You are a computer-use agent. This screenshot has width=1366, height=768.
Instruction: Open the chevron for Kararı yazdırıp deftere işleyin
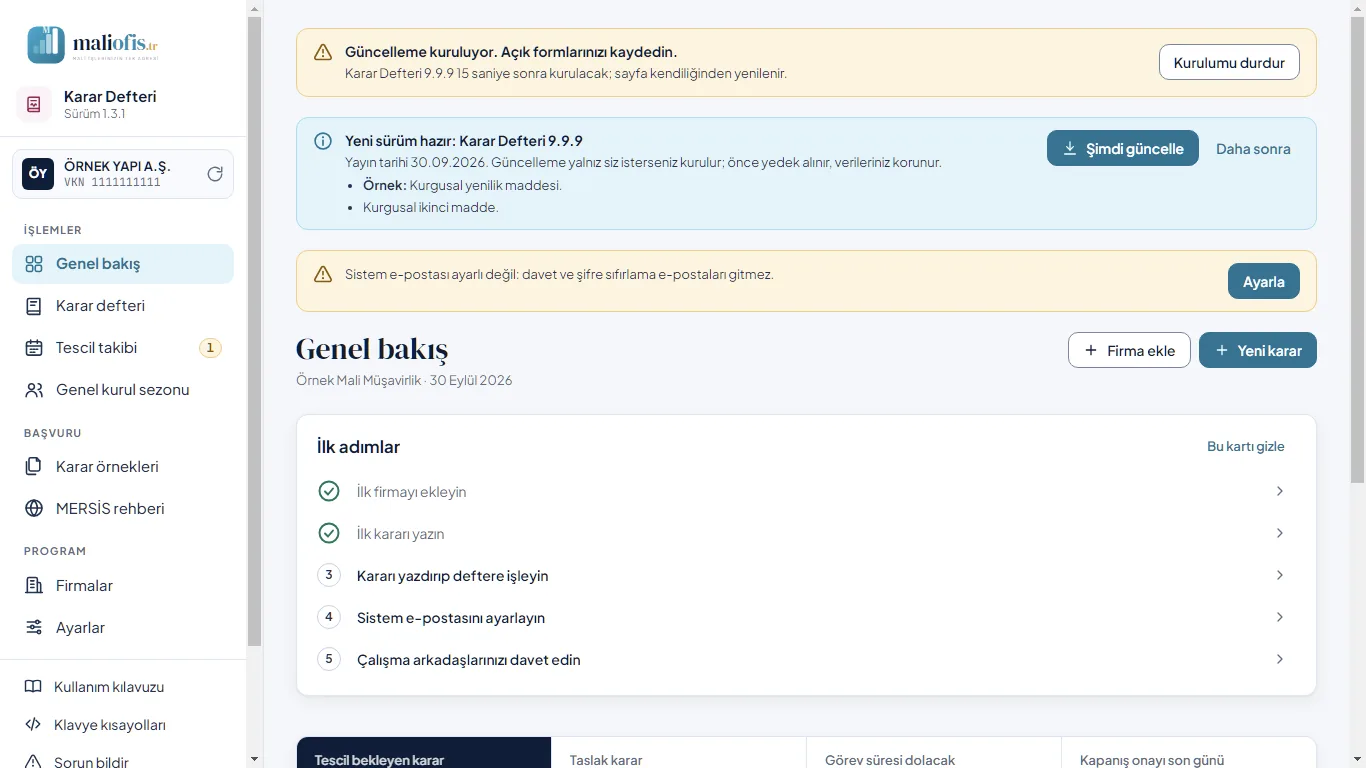[1280, 575]
